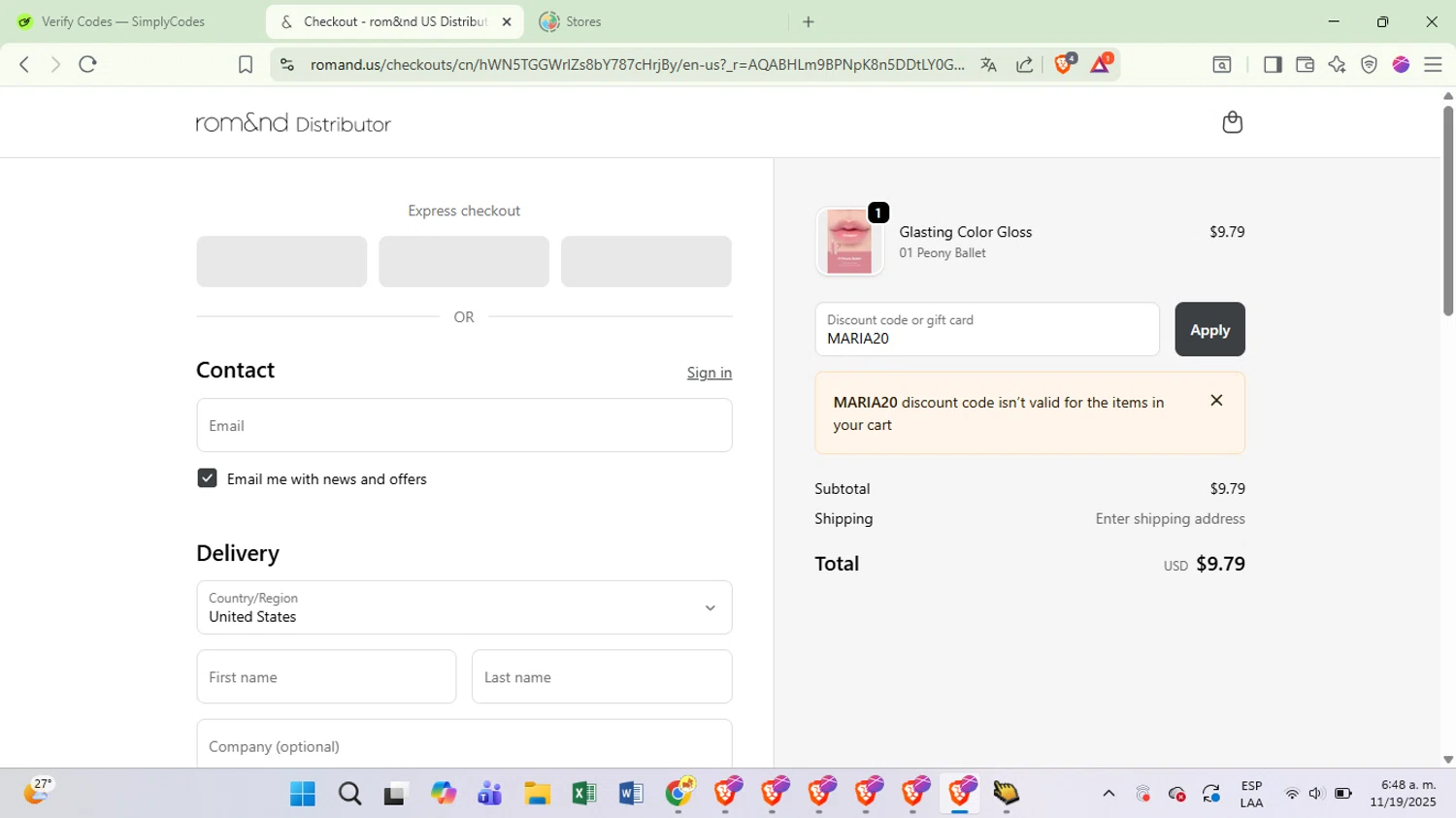Open the share page icon
Image resolution: width=1456 pixels, height=818 pixels.
pos(1024,64)
